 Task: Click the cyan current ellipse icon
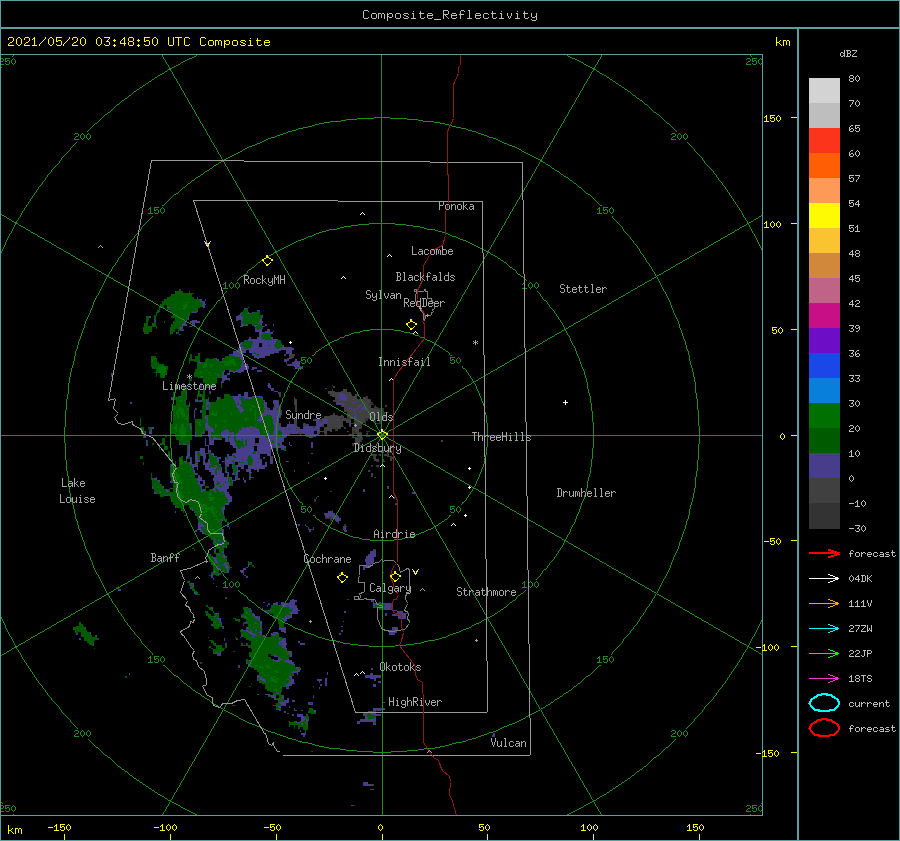(x=824, y=703)
